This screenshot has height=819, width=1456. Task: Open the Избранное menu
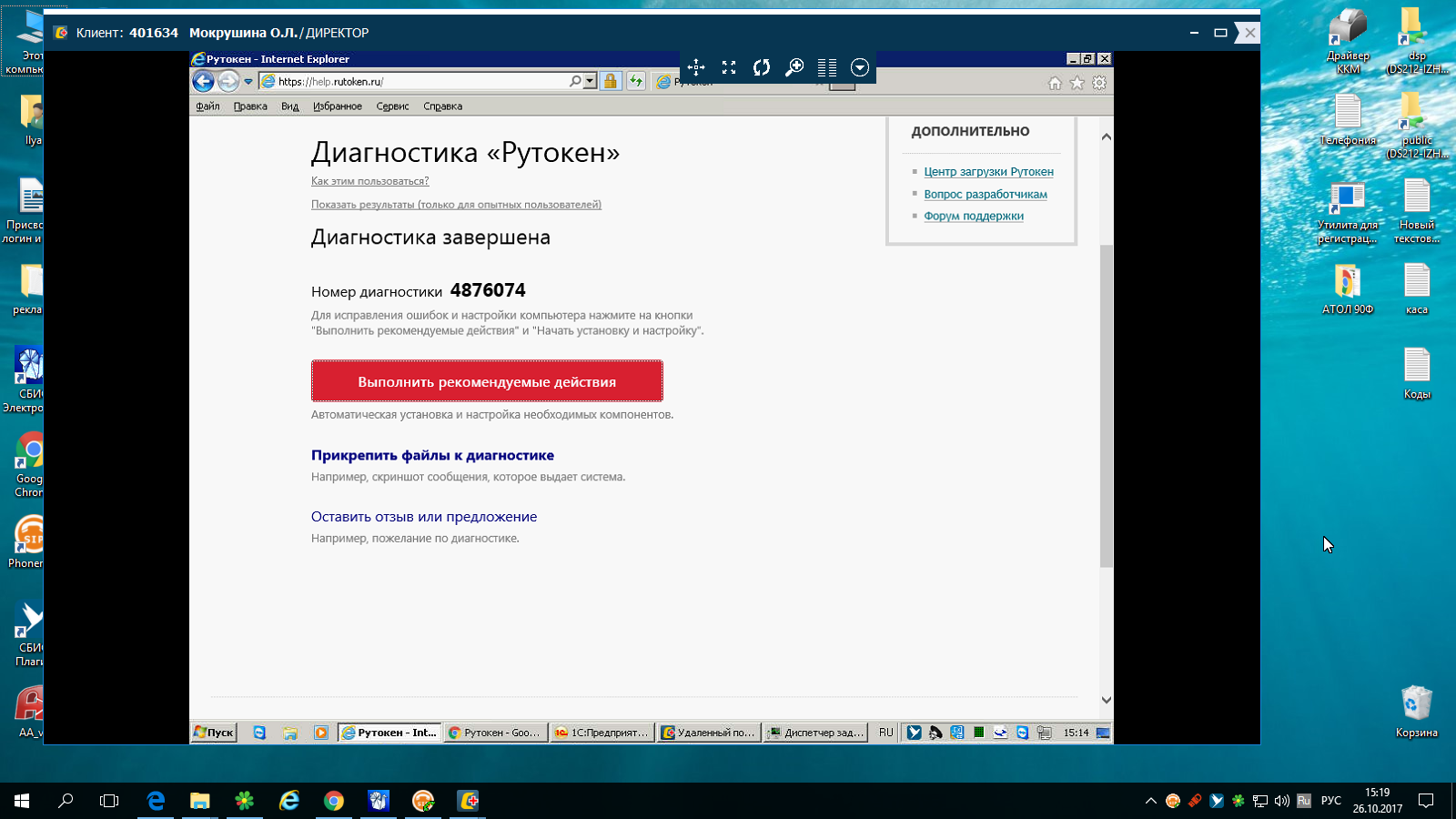click(337, 106)
